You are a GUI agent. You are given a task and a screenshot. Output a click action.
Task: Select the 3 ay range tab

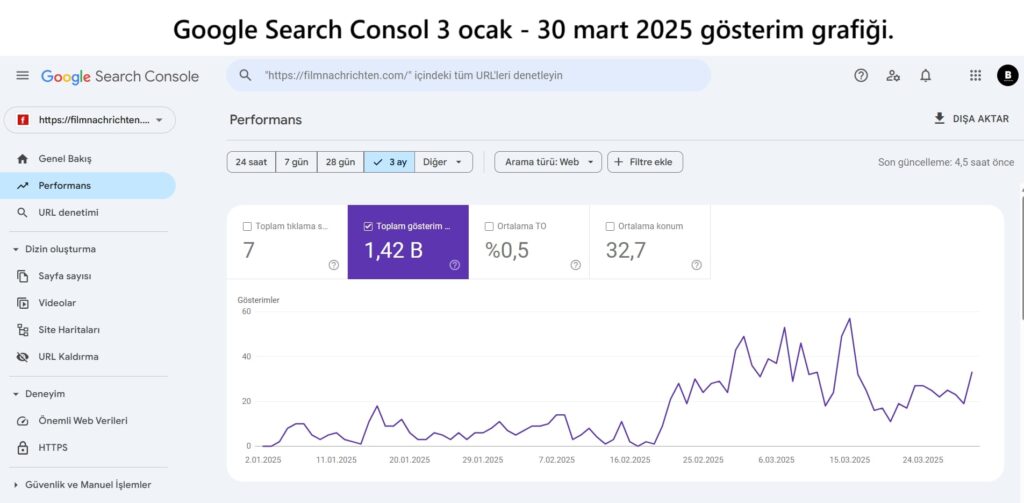point(390,162)
